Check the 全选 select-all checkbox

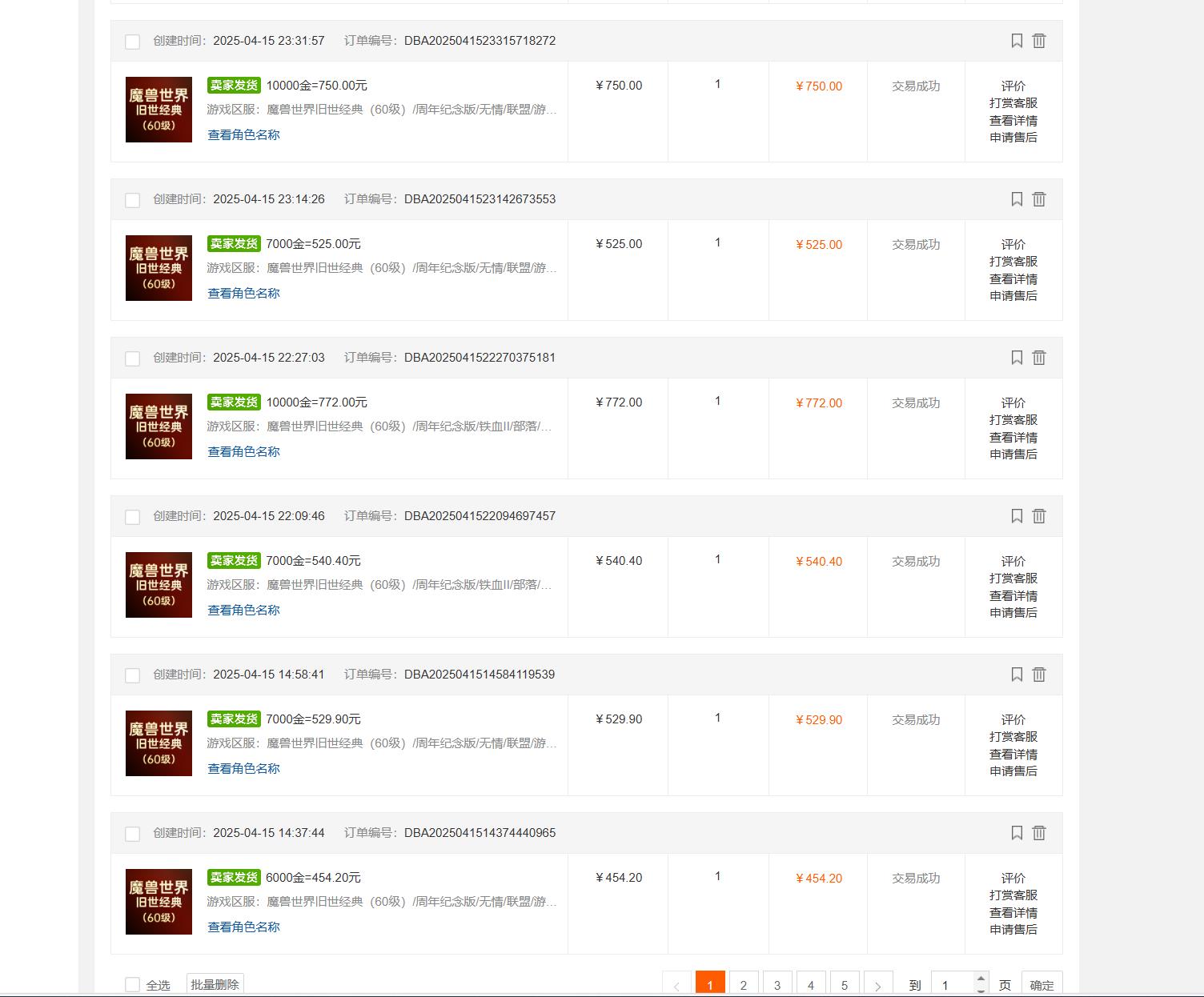point(133,985)
